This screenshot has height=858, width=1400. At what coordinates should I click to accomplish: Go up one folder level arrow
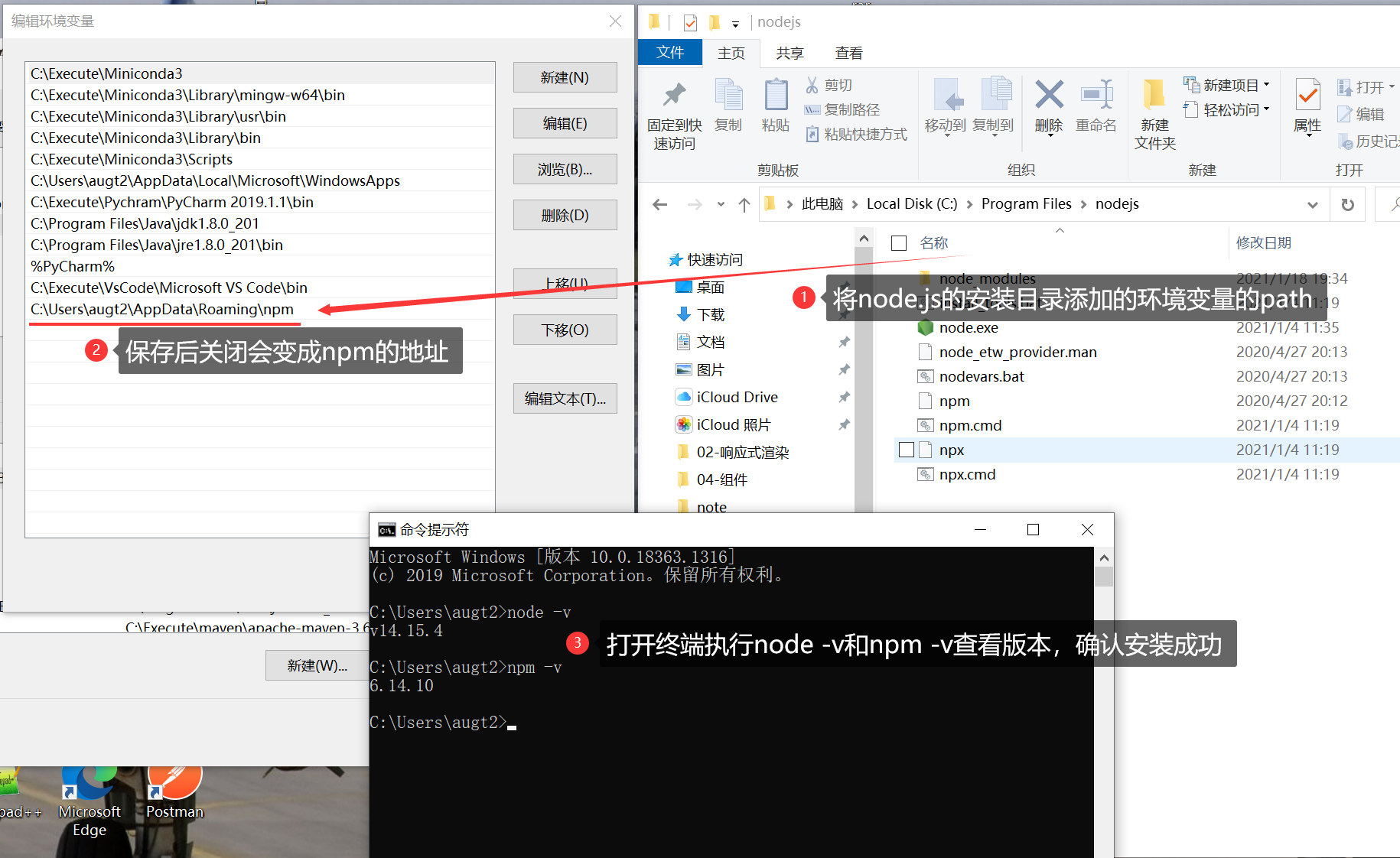coord(744,204)
